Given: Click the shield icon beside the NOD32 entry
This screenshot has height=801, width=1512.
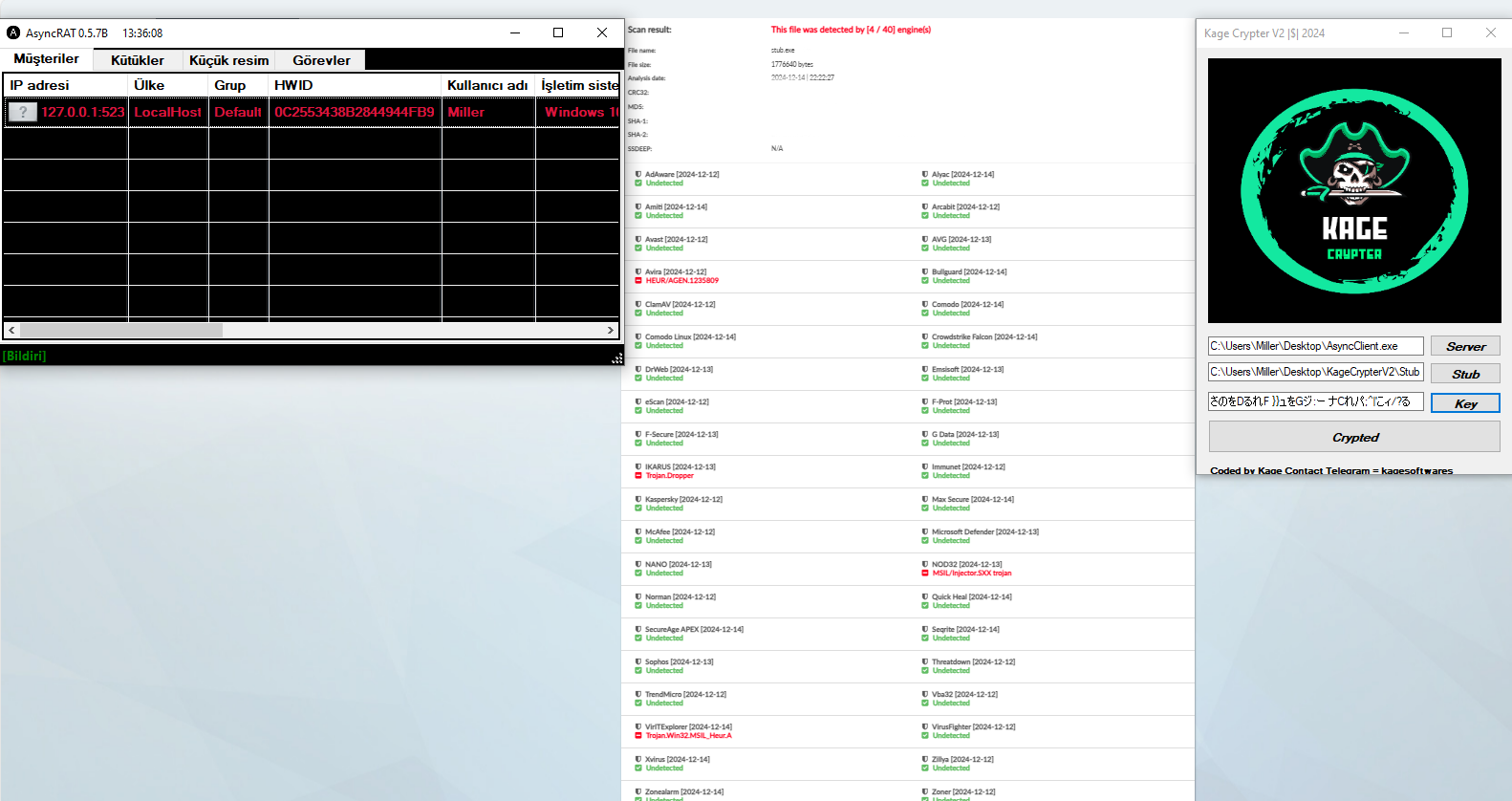Looking at the screenshot, I should click(x=925, y=564).
